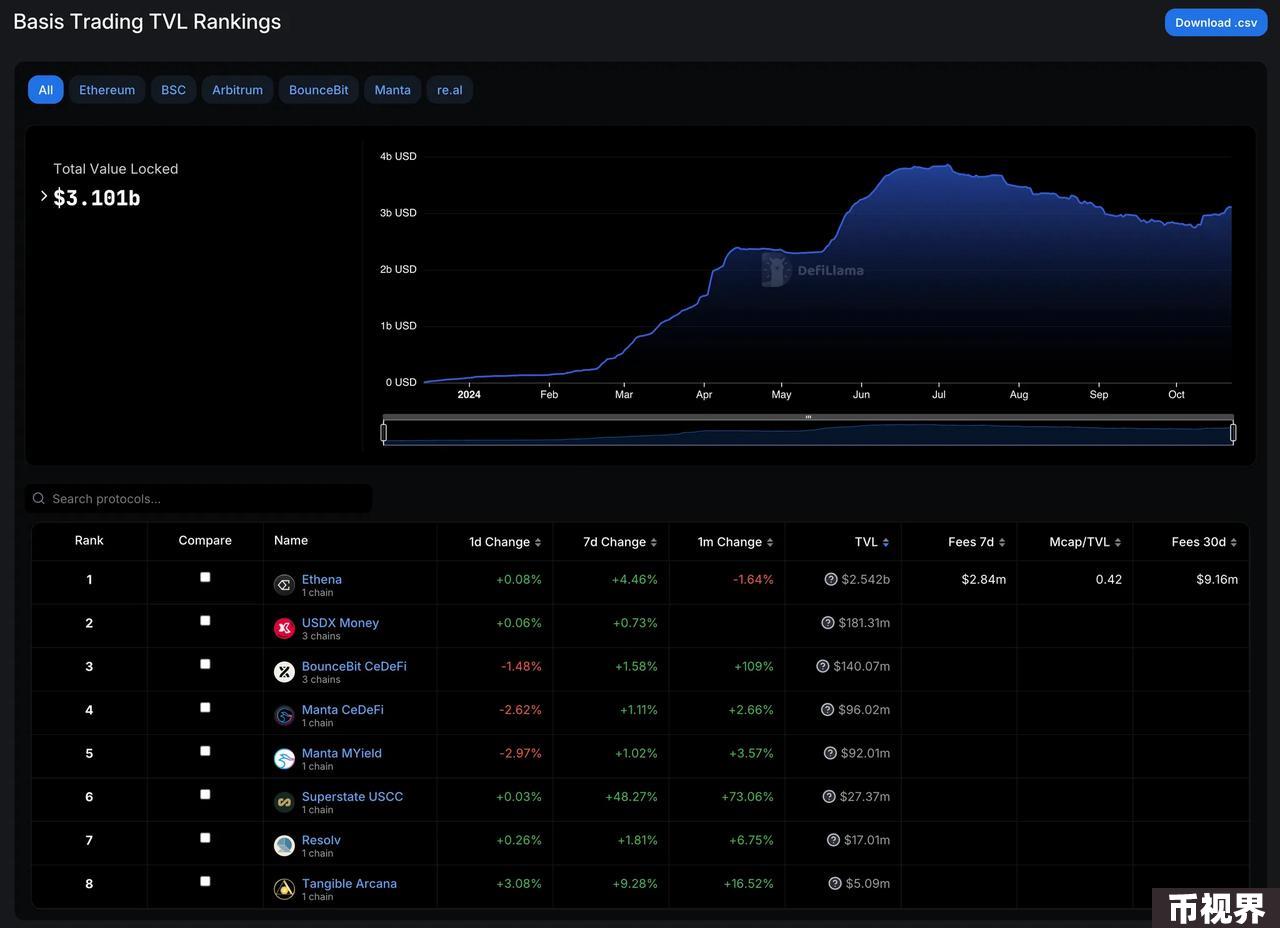Click the question mark icon beside BounceBit CeDeFi TVL

point(823,666)
